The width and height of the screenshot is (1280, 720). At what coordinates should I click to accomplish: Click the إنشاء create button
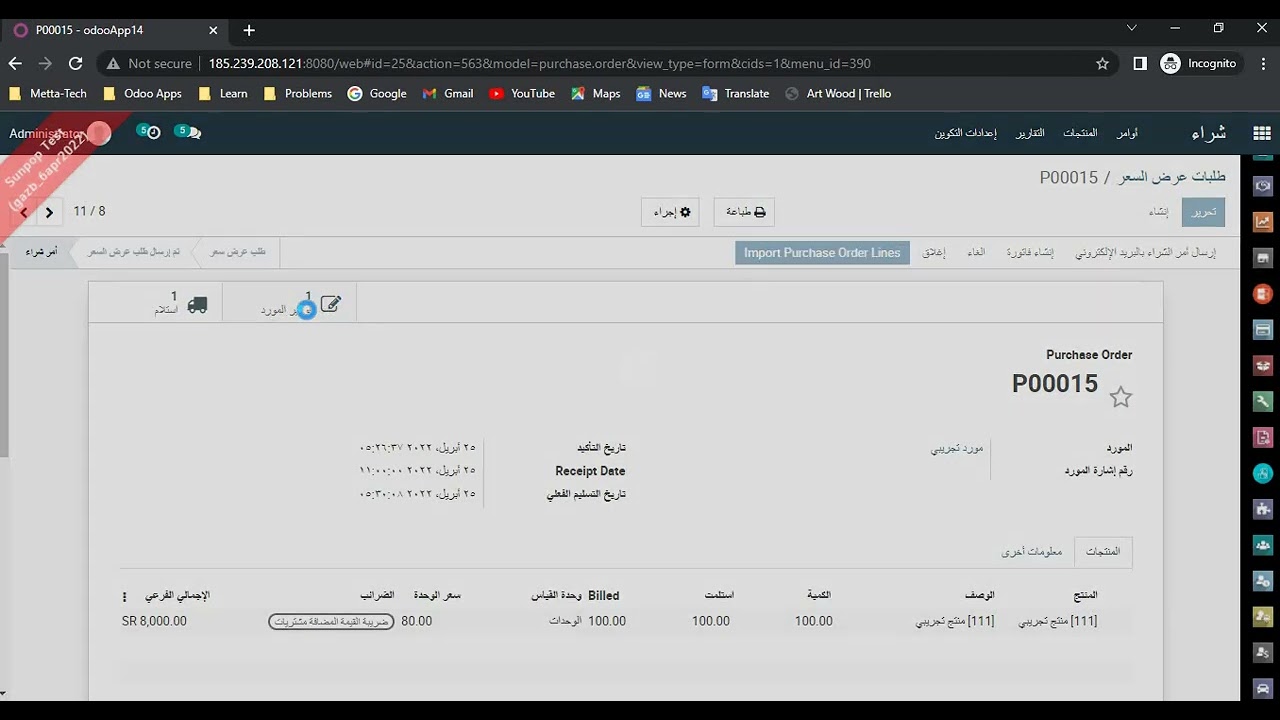click(x=1158, y=212)
